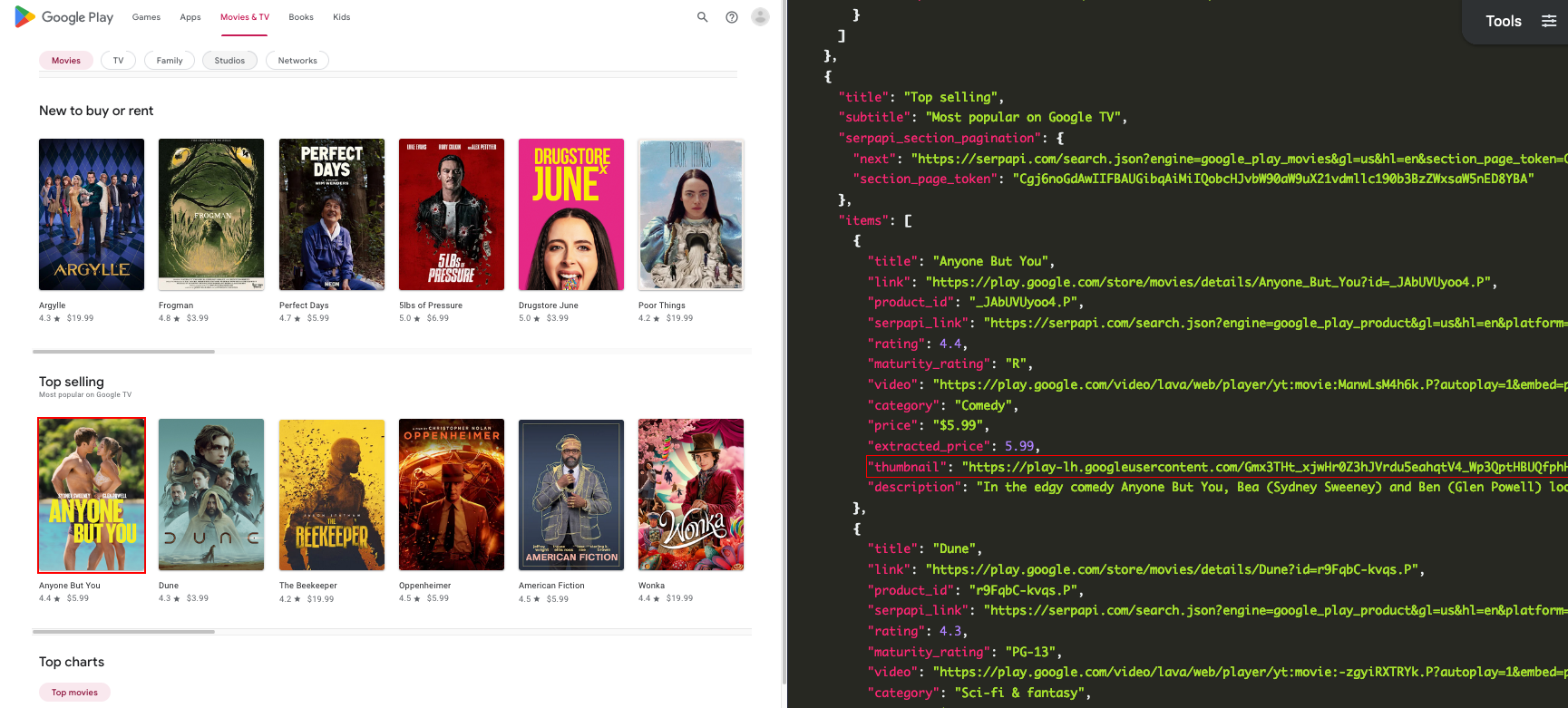Open the Apps tab

coord(190,17)
